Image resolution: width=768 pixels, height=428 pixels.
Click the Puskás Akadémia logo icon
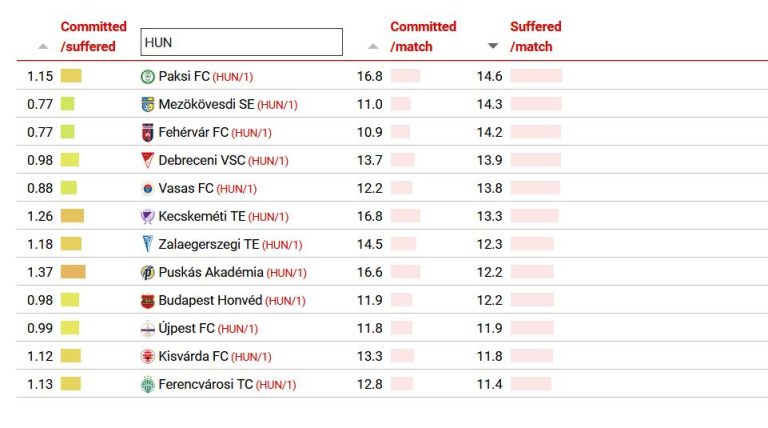coord(147,272)
